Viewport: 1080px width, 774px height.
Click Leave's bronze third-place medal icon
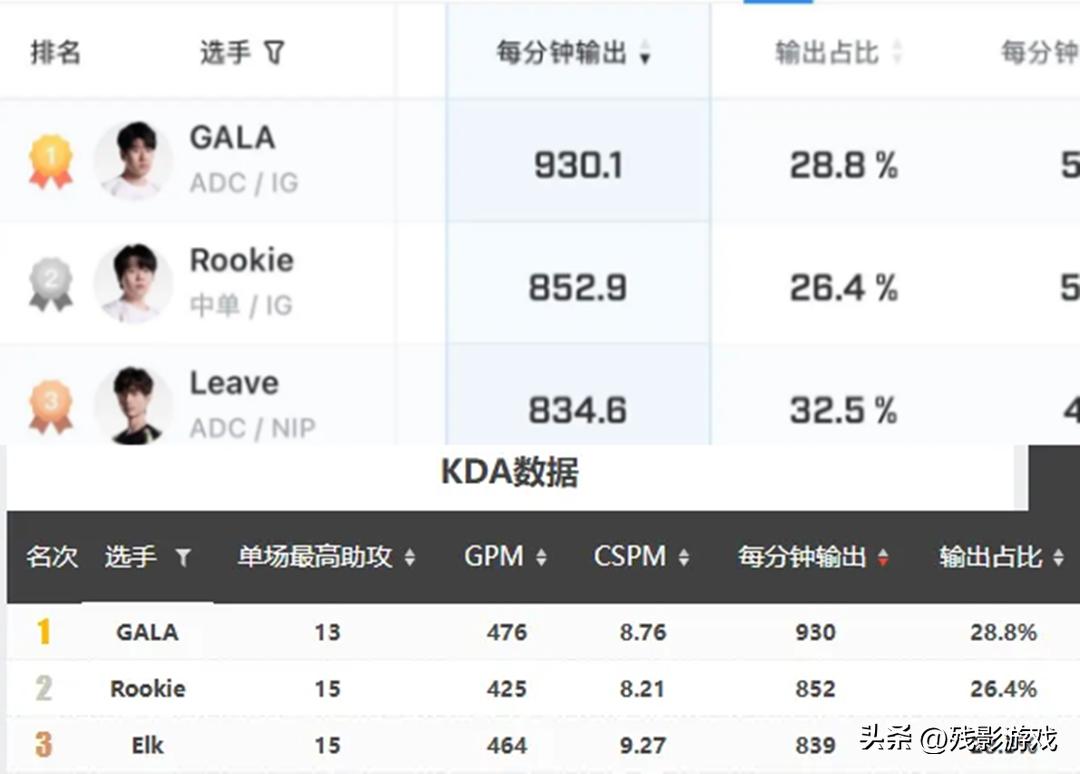(x=51, y=406)
